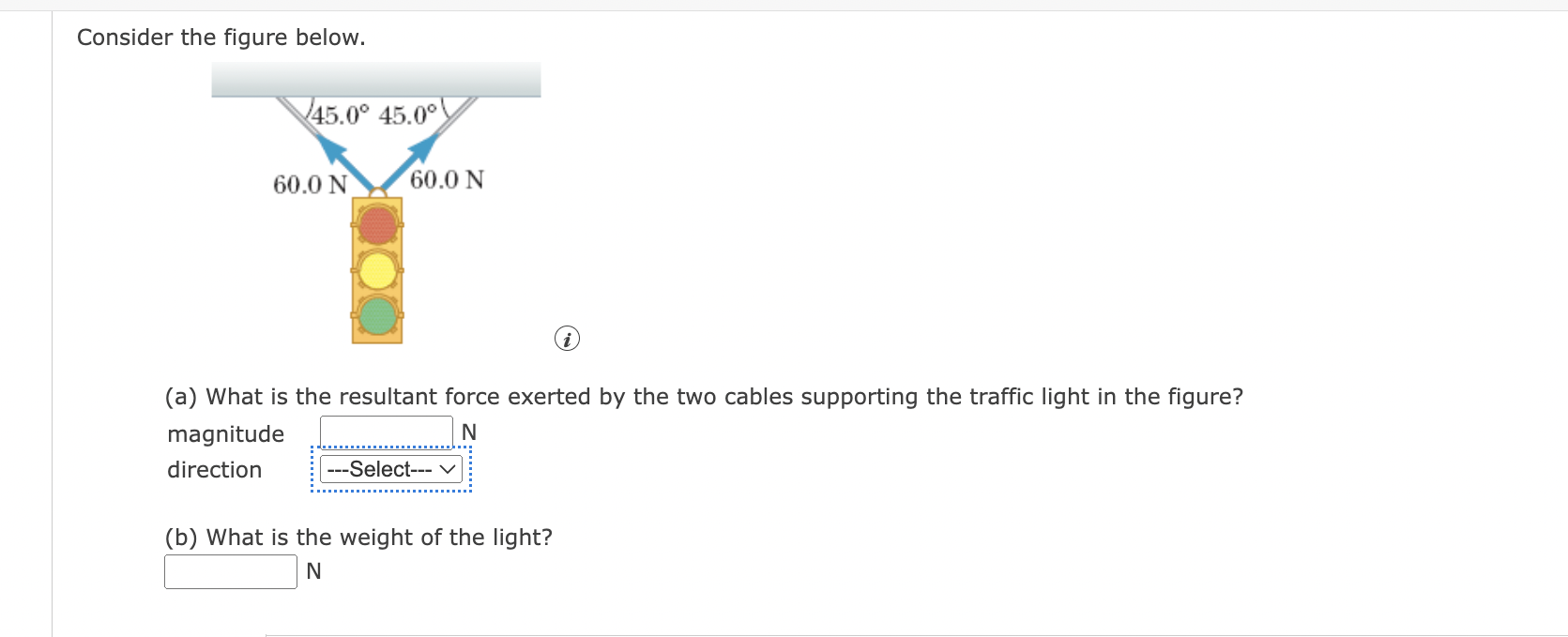1568x637 pixels.
Task: Click the magnitude answer field
Action: (x=386, y=432)
